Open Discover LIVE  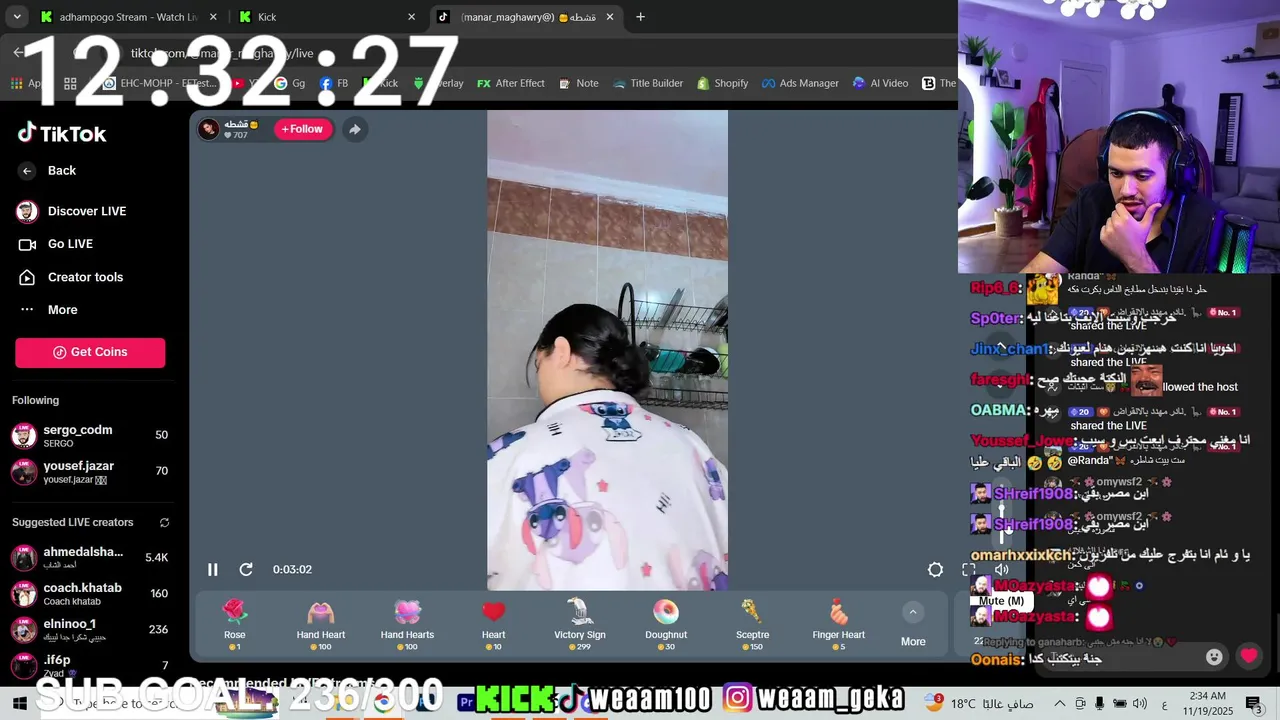[x=72, y=211]
